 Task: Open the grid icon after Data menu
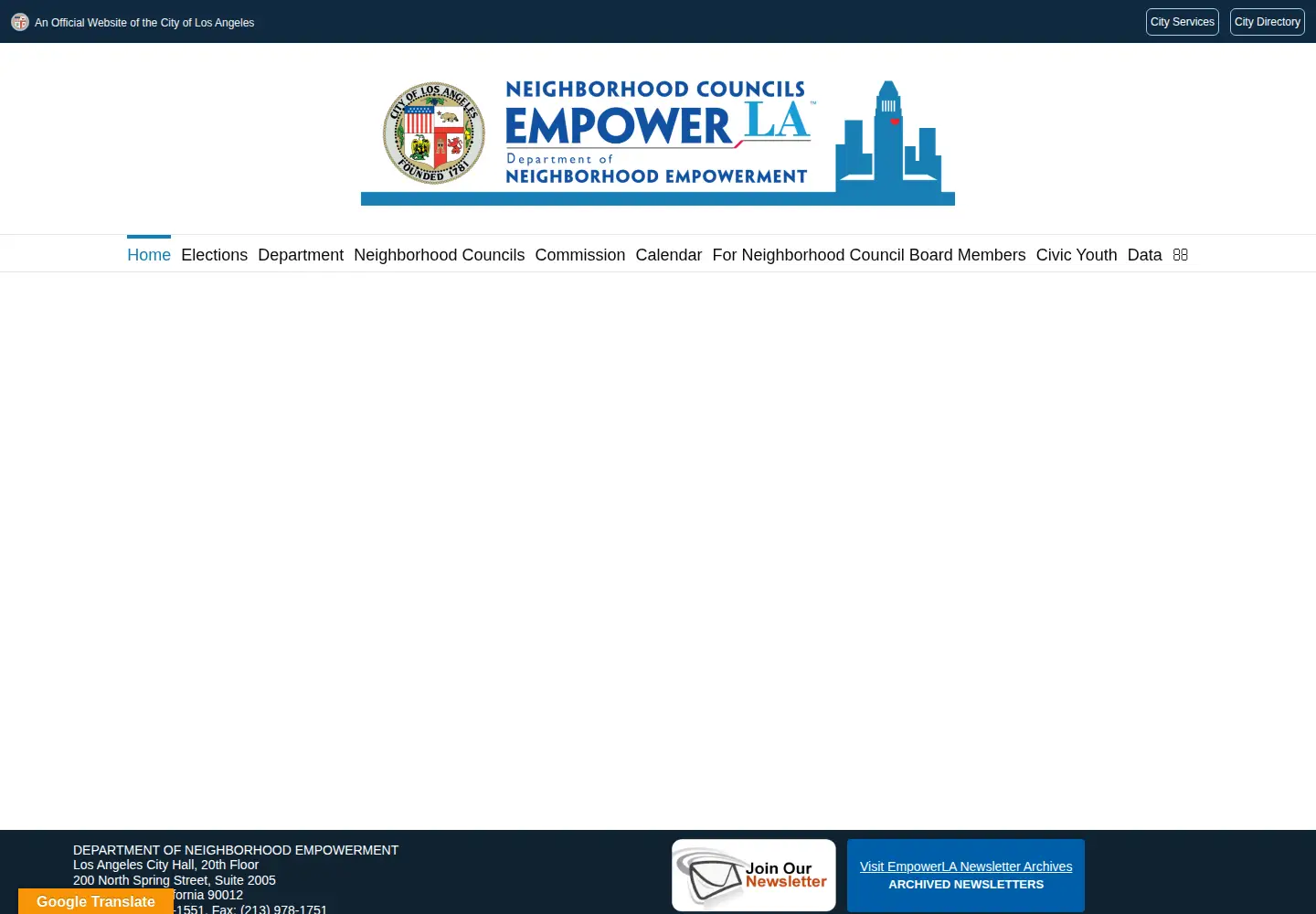tap(1181, 255)
